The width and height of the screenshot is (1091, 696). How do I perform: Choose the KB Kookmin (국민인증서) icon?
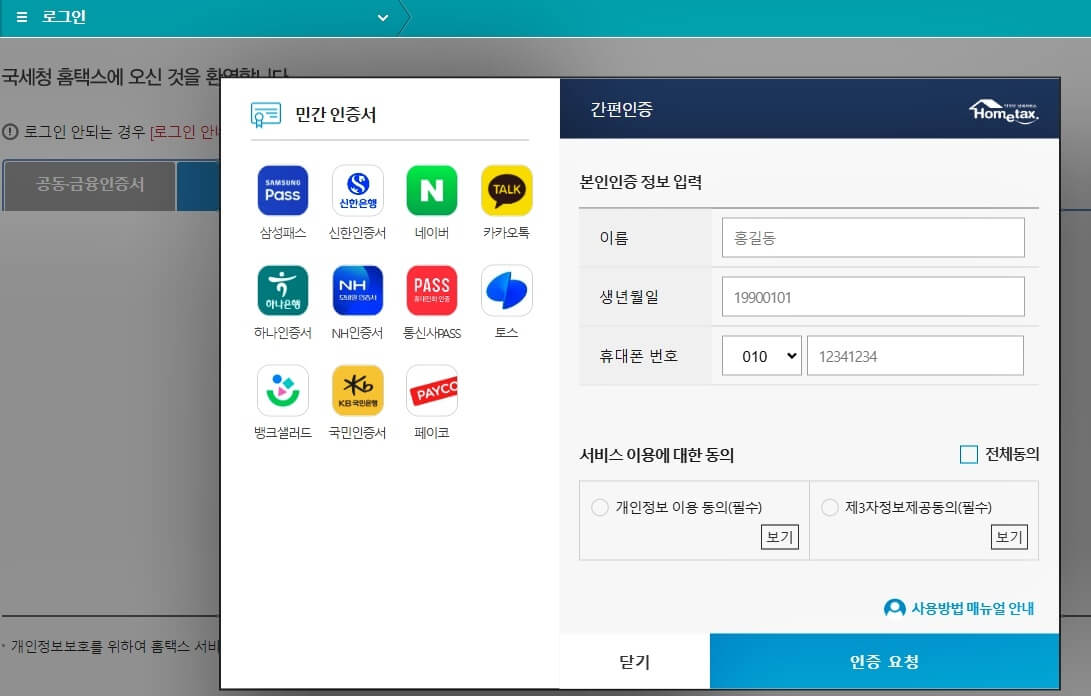(358, 390)
